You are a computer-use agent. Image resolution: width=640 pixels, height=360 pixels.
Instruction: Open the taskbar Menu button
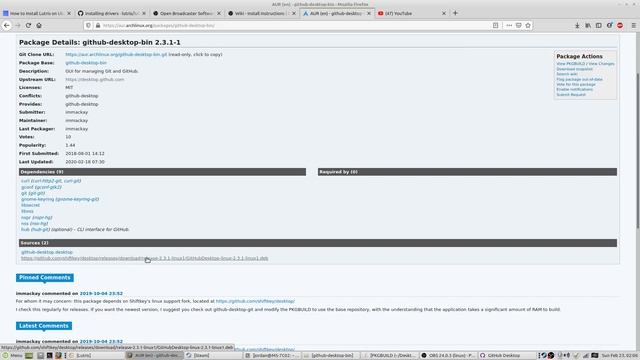[12, 356]
